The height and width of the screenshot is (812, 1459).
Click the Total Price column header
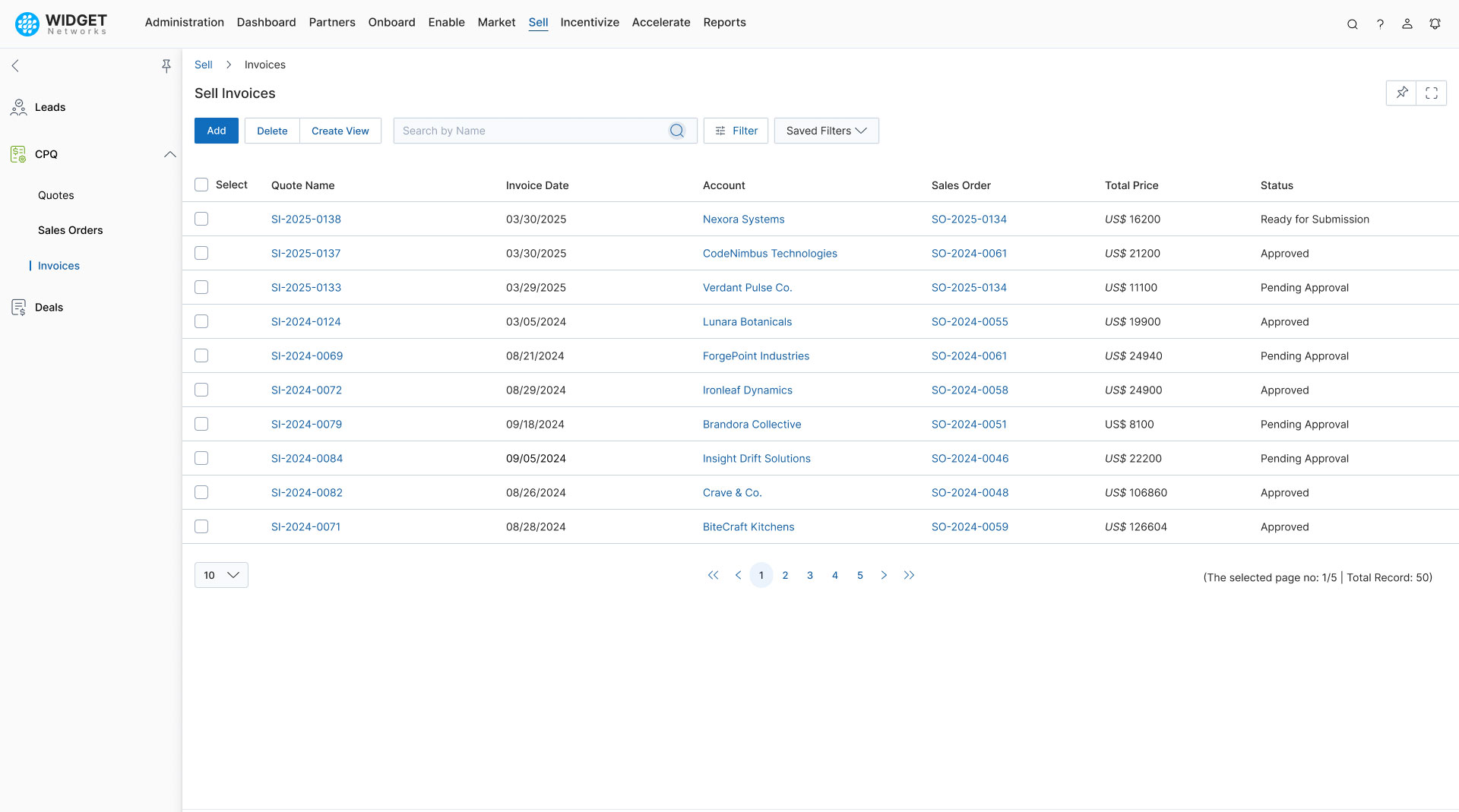pyautogui.click(x=1131, y=185)
